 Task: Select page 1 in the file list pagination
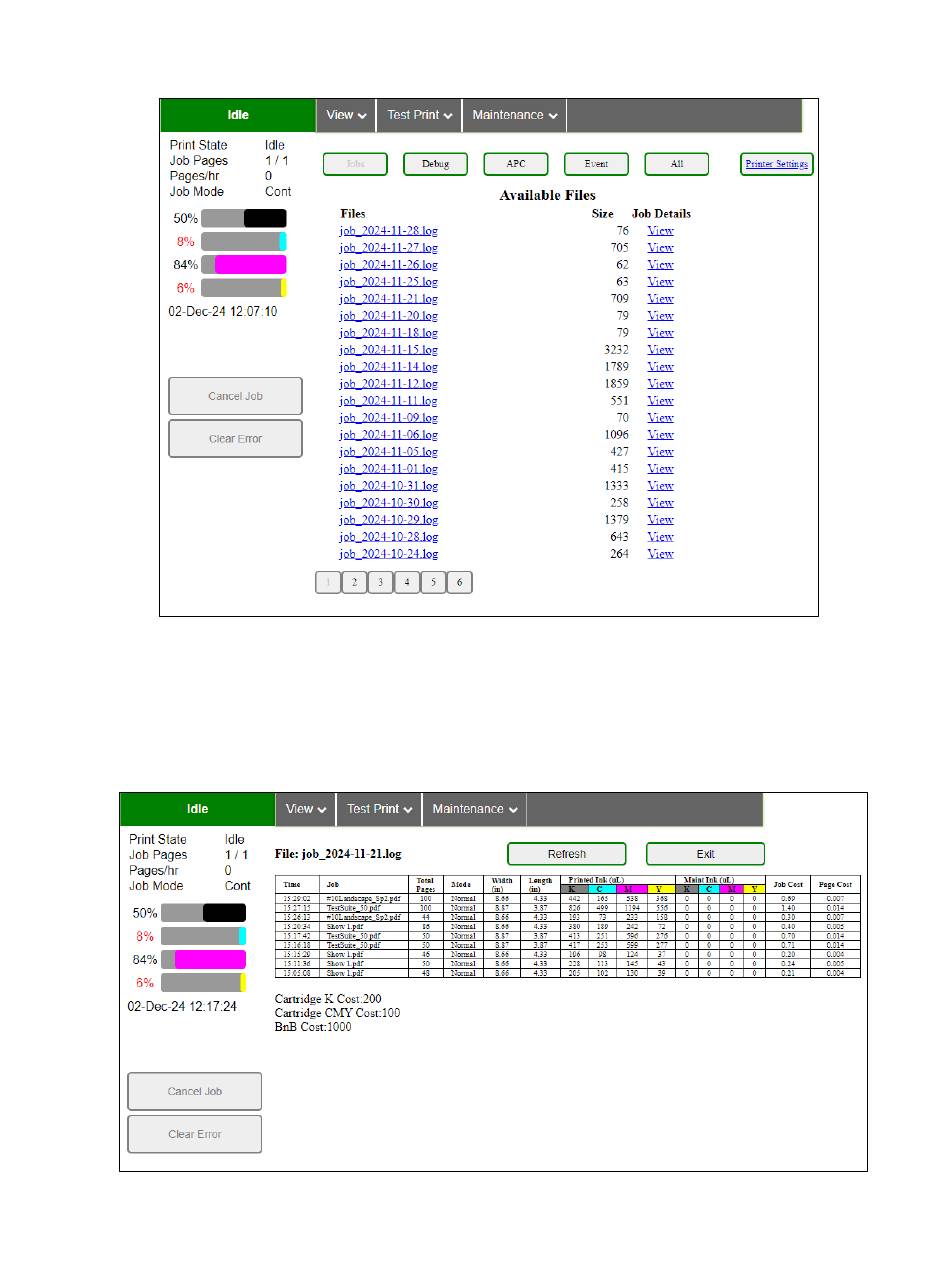coord(328,583)
